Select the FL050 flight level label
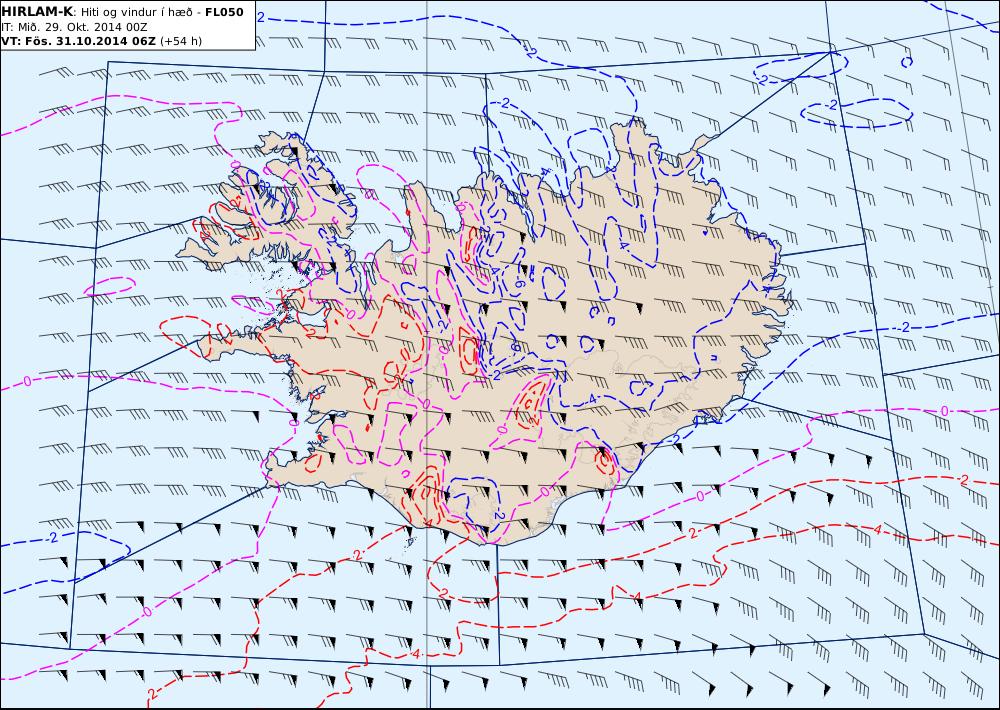The width and height of the screenshot is (1000, 710). click(224, 12)
